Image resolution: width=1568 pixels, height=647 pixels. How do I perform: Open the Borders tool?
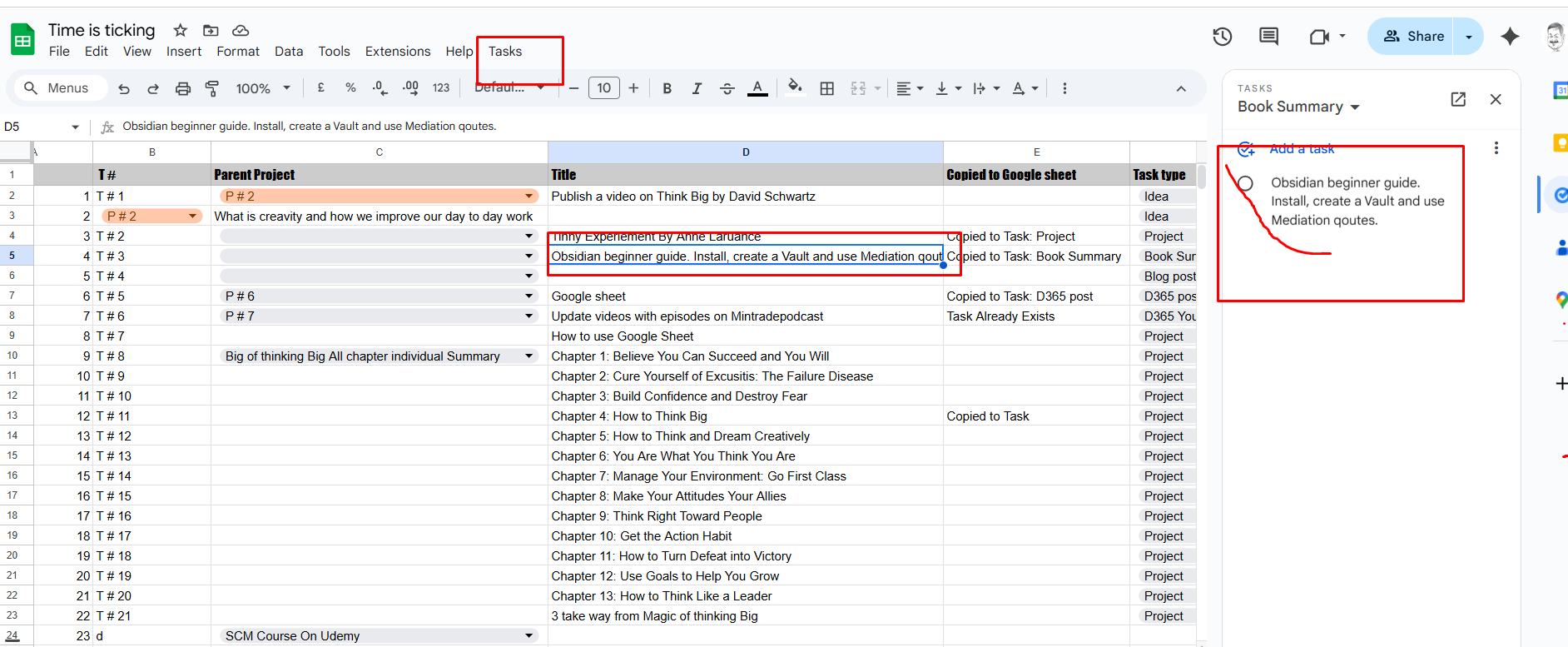[826, 88]
